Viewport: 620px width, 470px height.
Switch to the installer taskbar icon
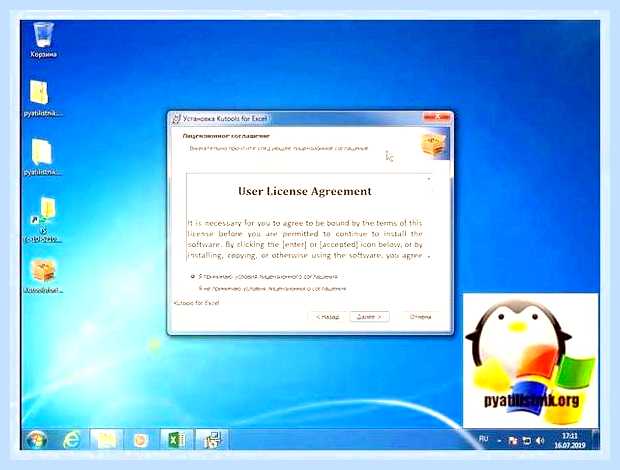(x=212, y=440)
